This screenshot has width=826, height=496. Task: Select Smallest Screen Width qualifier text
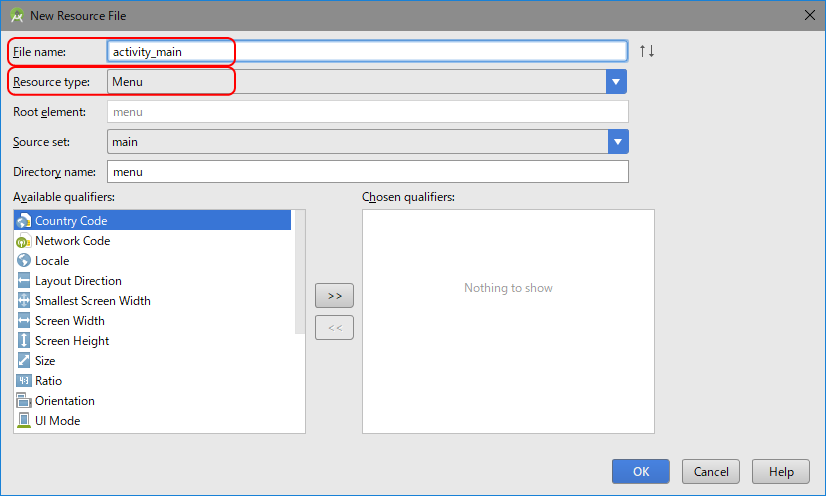(x=93, y=301)
